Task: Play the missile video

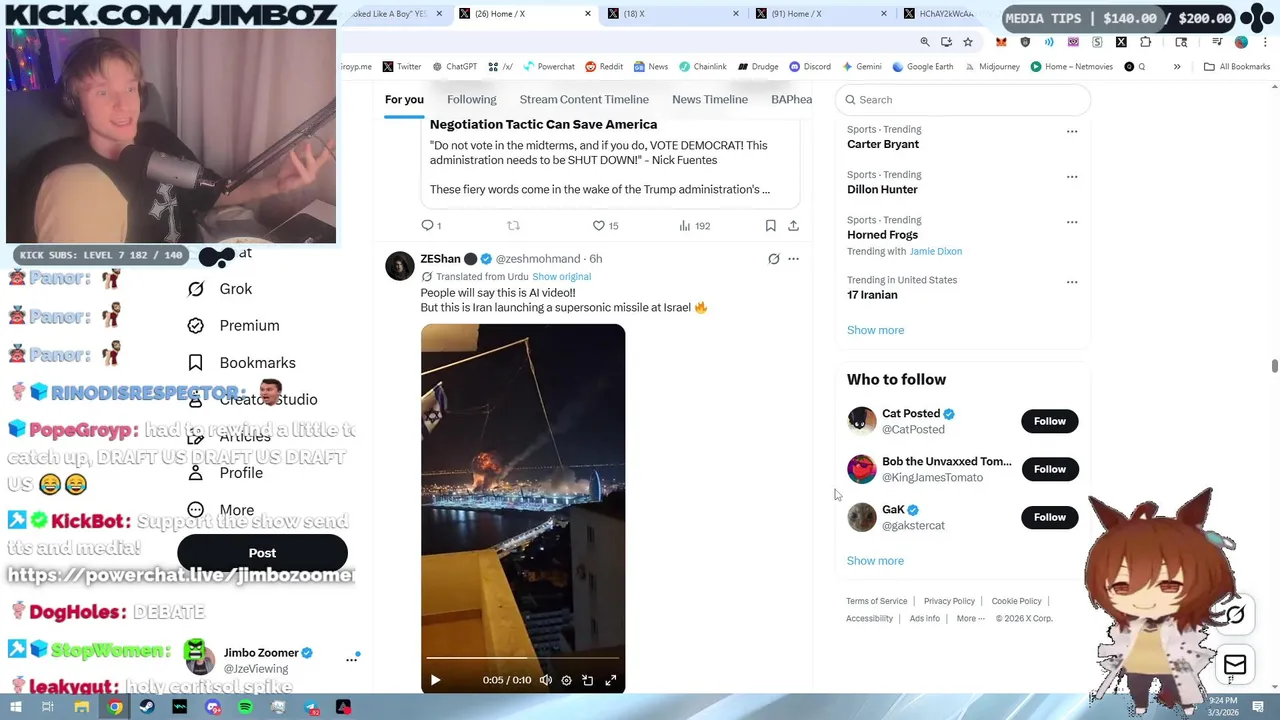Action: pyautogui.click(x=435, y=680)
